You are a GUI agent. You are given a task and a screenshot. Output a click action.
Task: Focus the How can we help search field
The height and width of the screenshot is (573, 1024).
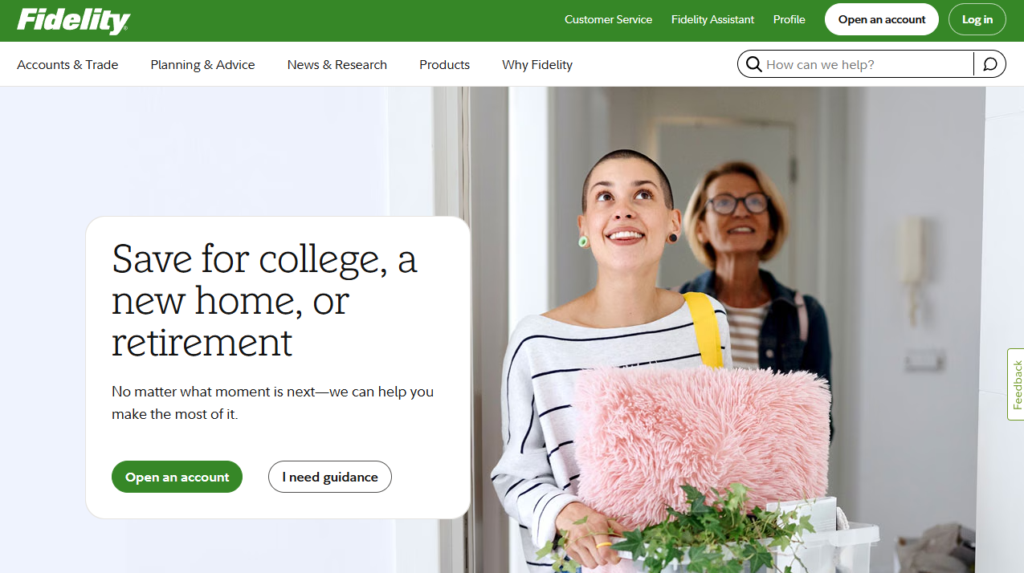point(868,64)
